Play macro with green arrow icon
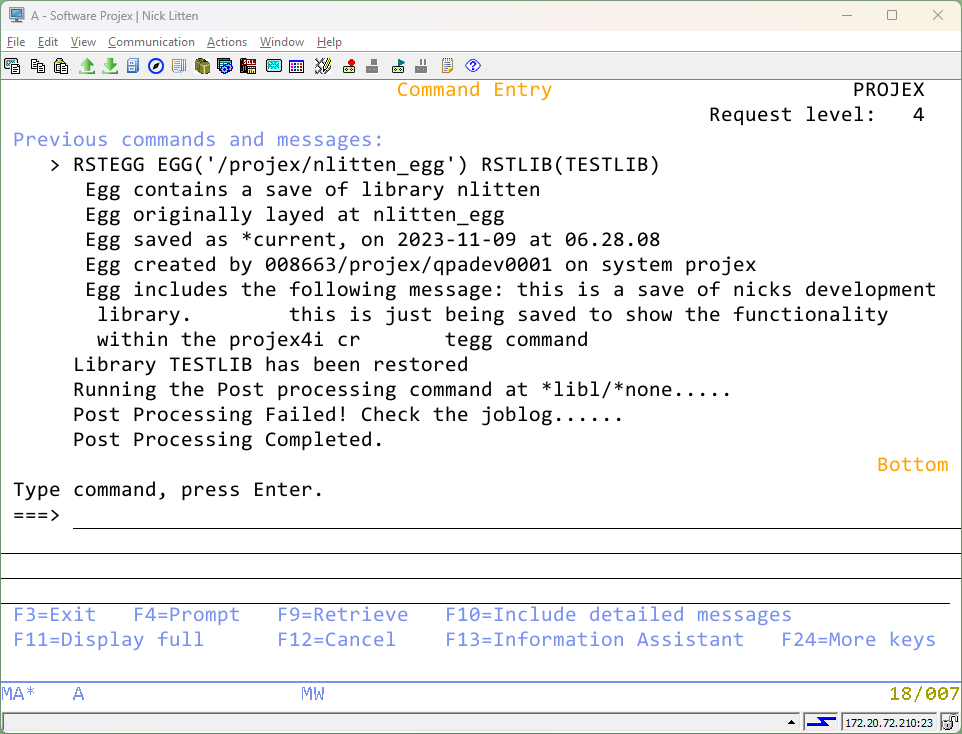962x734 pixels. point(398,66)
